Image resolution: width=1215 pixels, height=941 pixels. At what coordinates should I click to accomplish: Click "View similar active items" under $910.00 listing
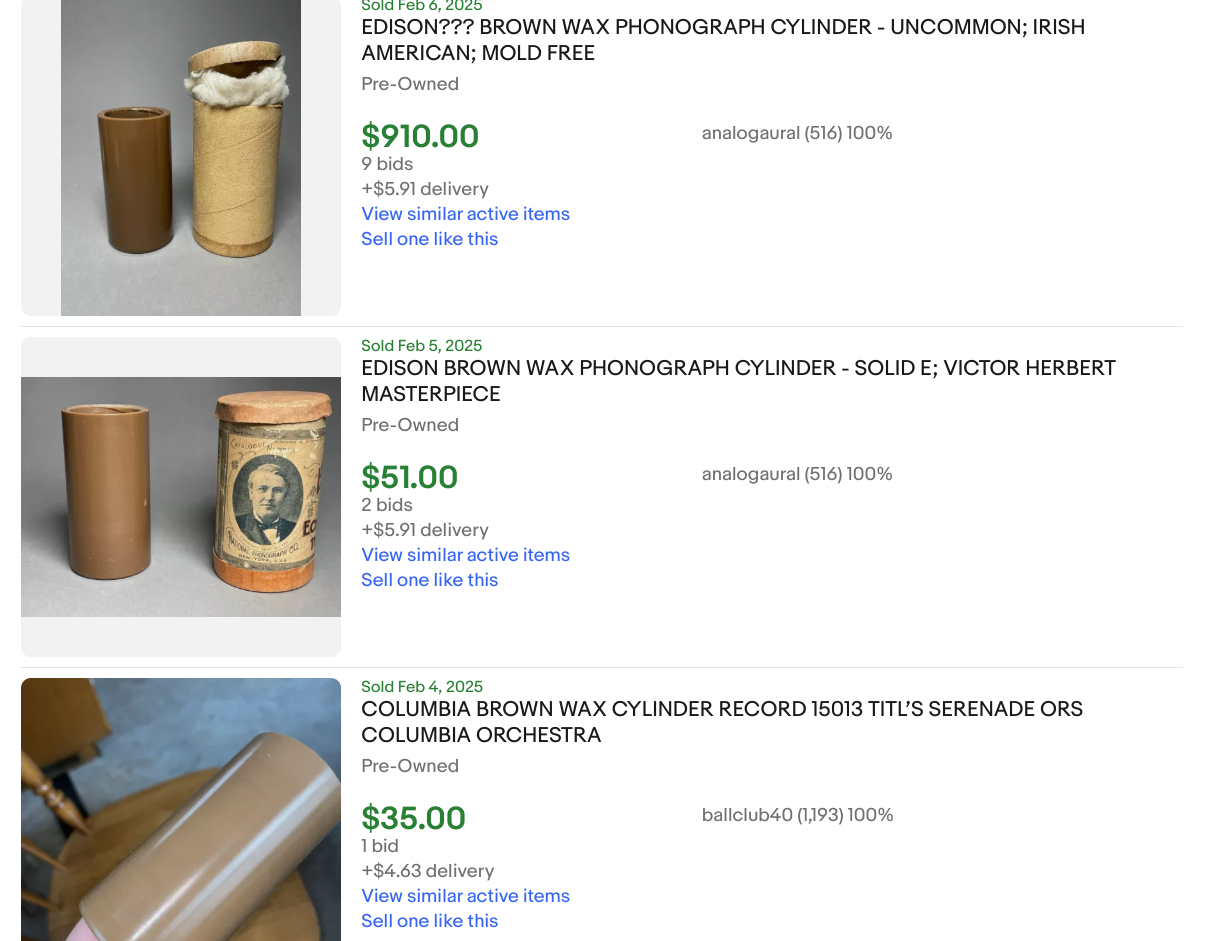[x=465, y=214]
